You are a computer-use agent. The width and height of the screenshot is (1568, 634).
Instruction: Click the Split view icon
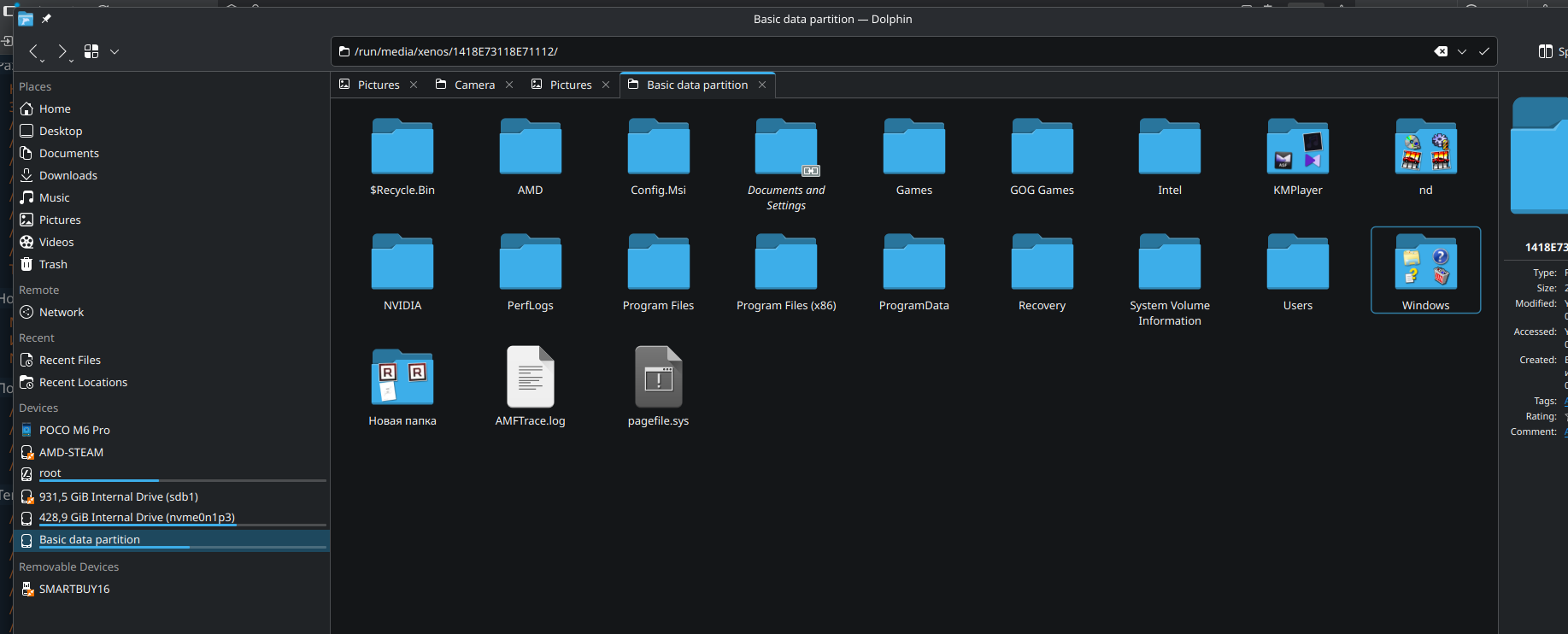[1545, 52]
